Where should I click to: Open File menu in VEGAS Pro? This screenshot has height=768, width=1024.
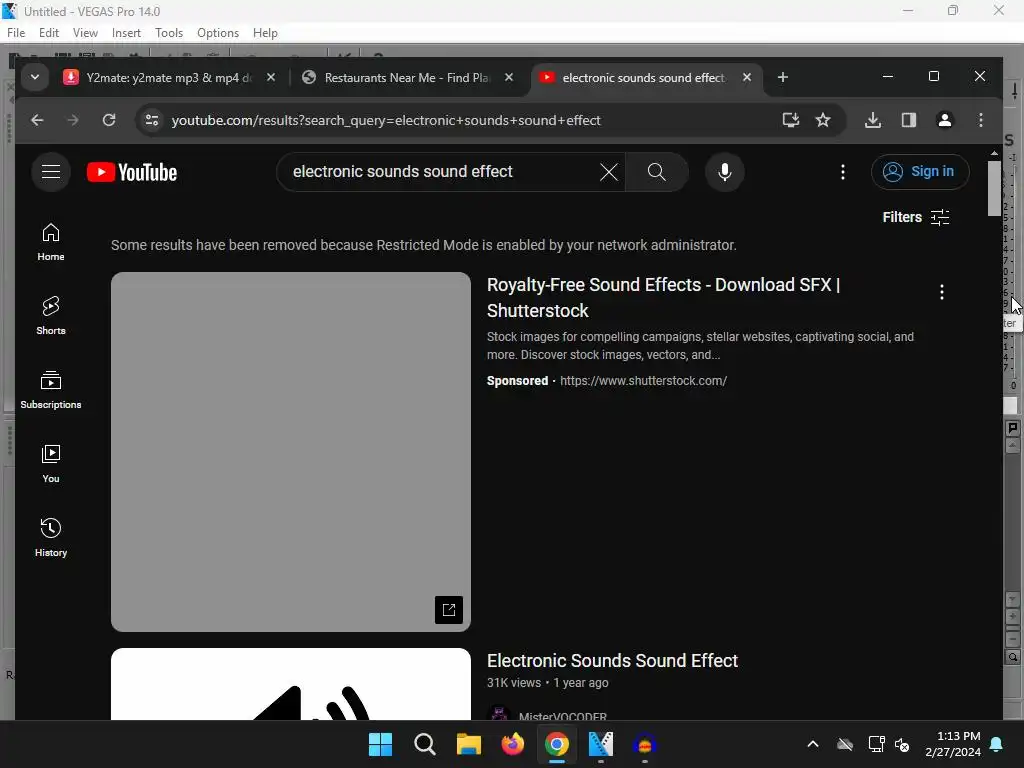coord(16,33)
